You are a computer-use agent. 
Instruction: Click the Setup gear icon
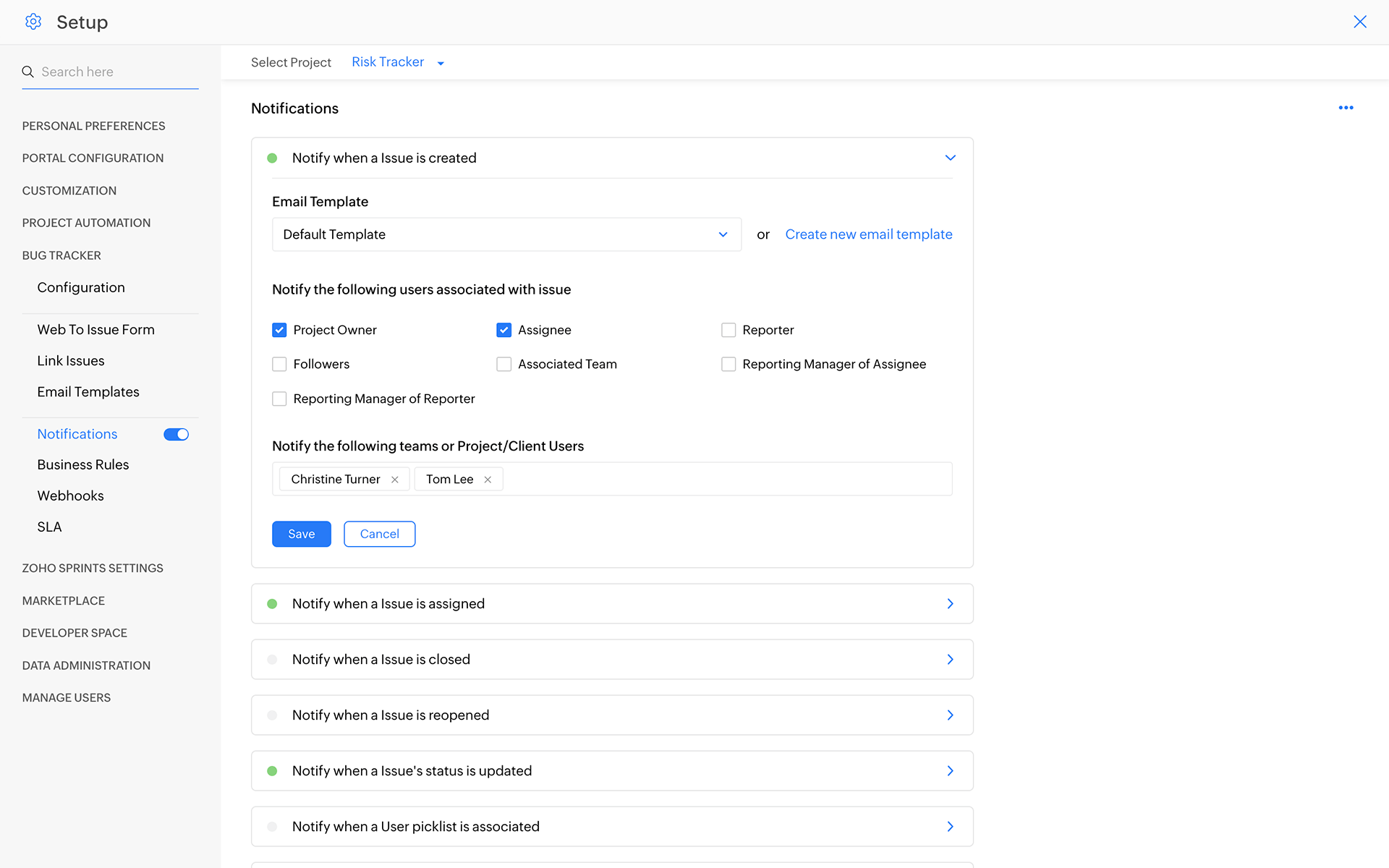tap(33, 22)
